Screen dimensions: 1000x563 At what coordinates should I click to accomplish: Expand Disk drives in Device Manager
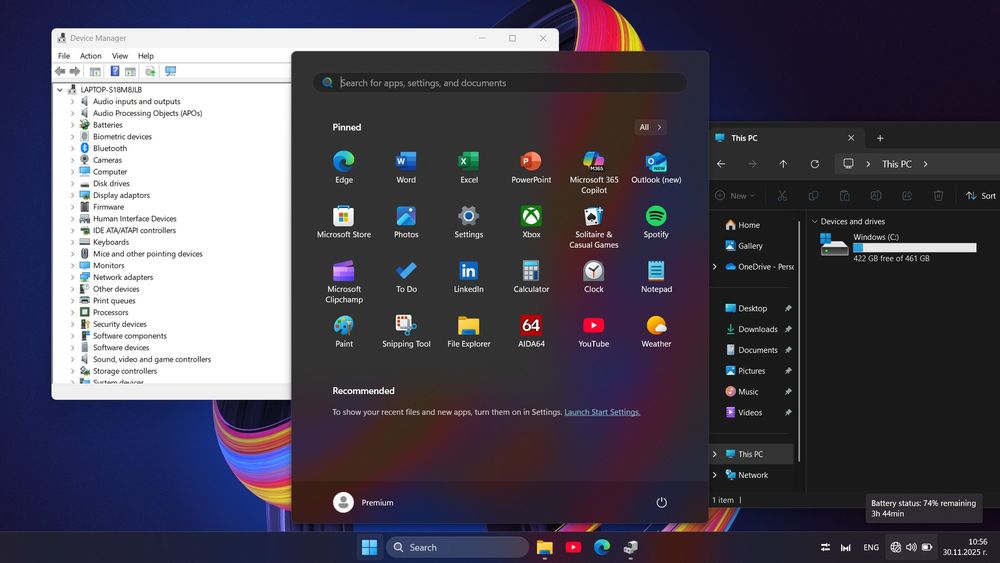[72, 184]
